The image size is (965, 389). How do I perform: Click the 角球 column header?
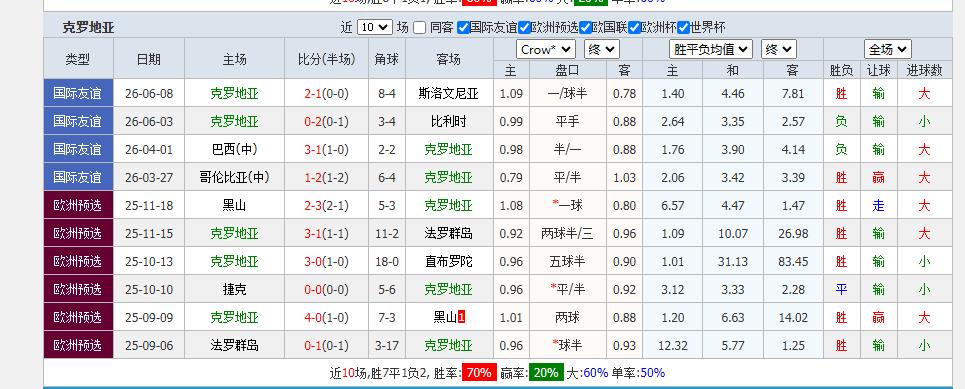point(386,58)
